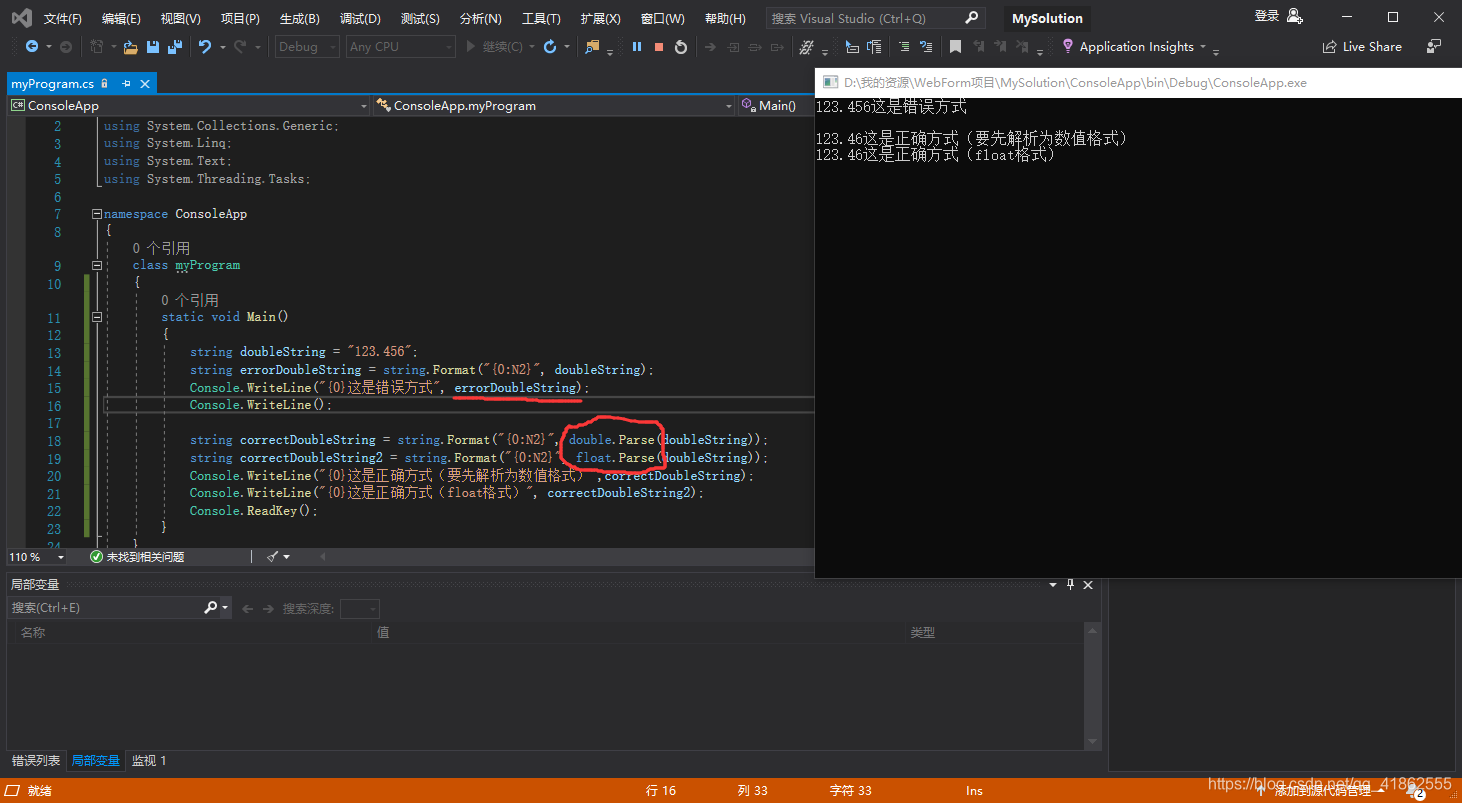Viewport: 1462px width, 803px height.
Task: Click the Visual Studio search box
Action: (875, 18)
